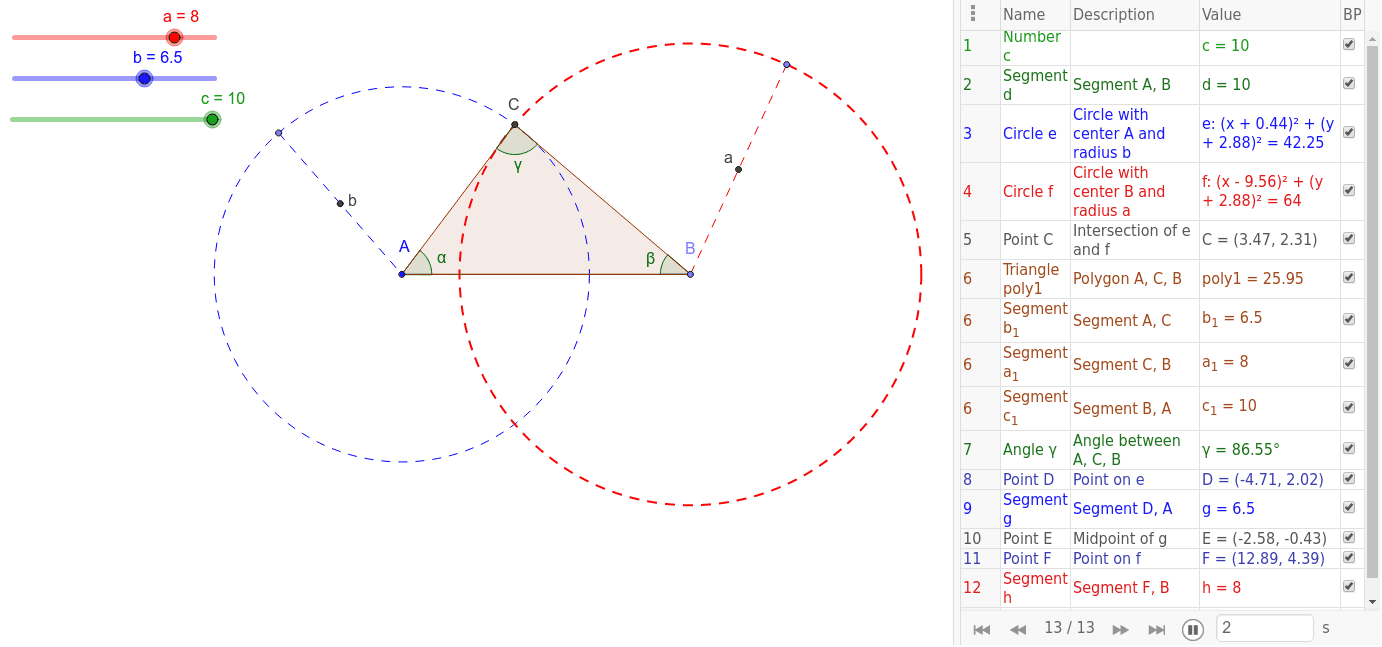
Task: Toggle breakpoint checkbox for Angle γ
Action: tap(1349, 449)
